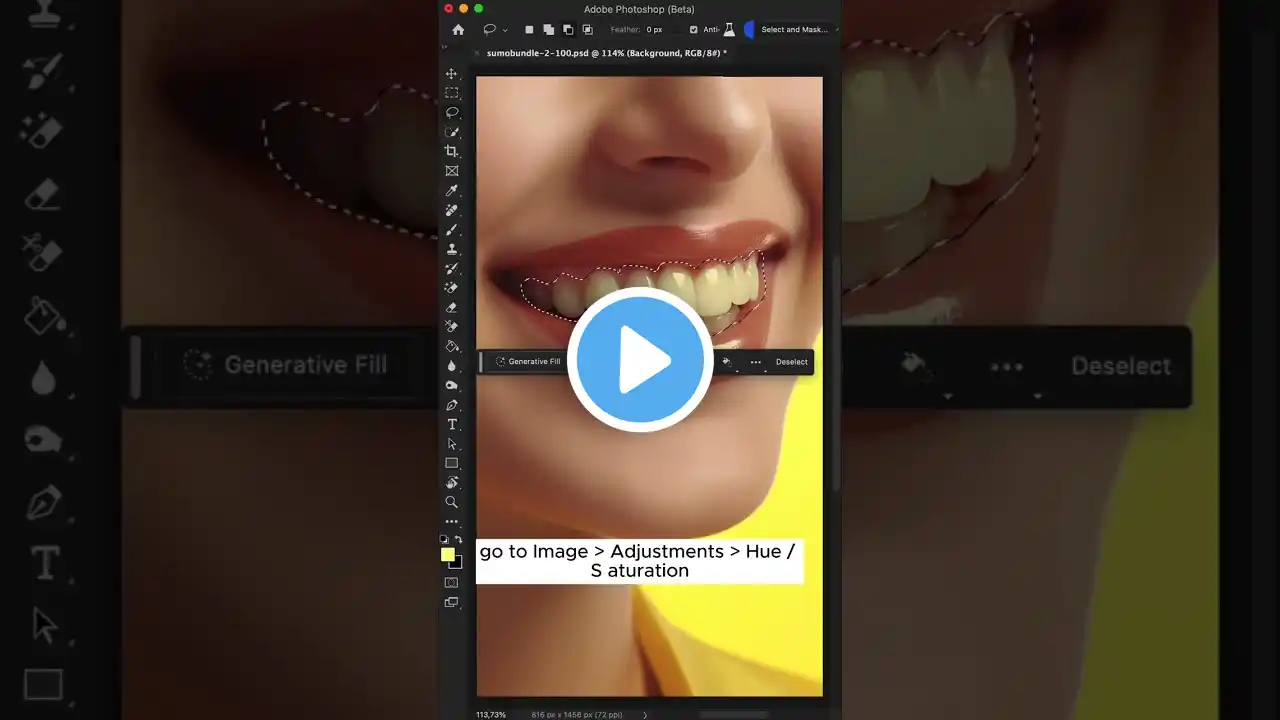Image resolution: width=1280 pixels, height=720 pixels.
Task: Select the Rectangle shape tool
Action: click(452, 463)
